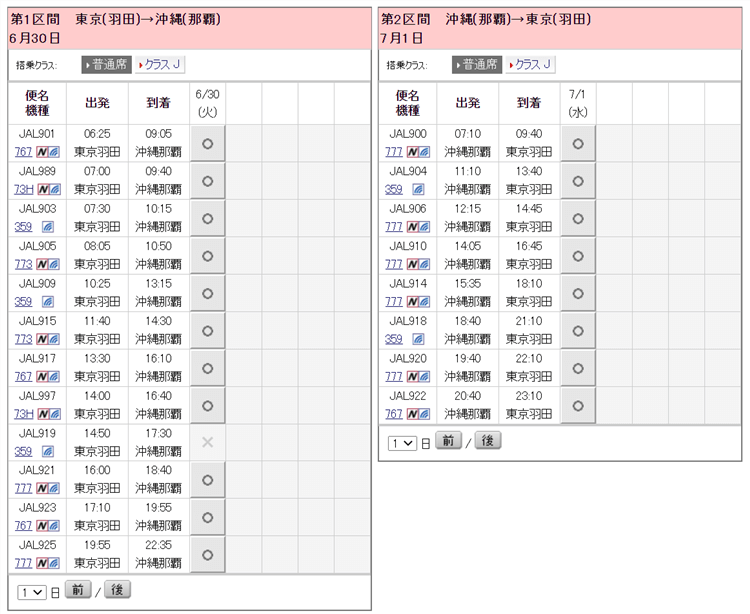Select the availability circle for JAL901 06:25
The height and width of the screenshot is (614, 750).
tap(207, 143)
